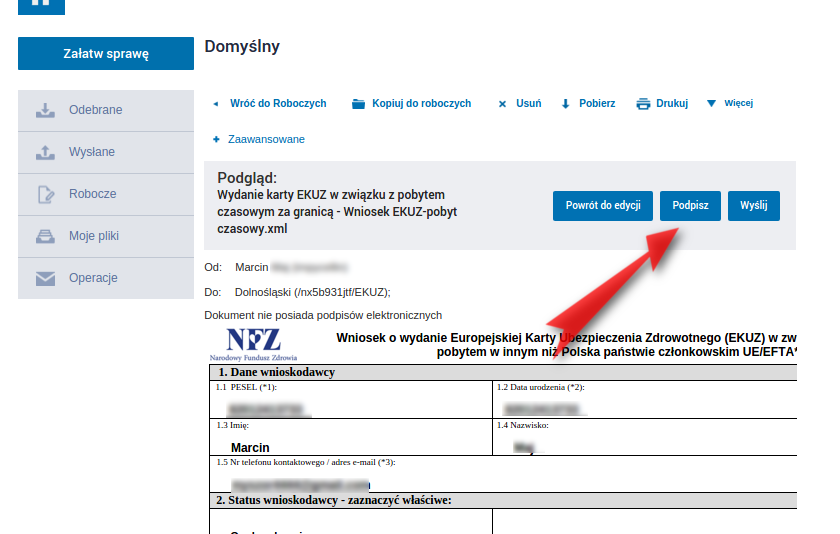Click the back arrow before Wróć do Roboczych
The image size is (840, 534).
tap(216, 104)
